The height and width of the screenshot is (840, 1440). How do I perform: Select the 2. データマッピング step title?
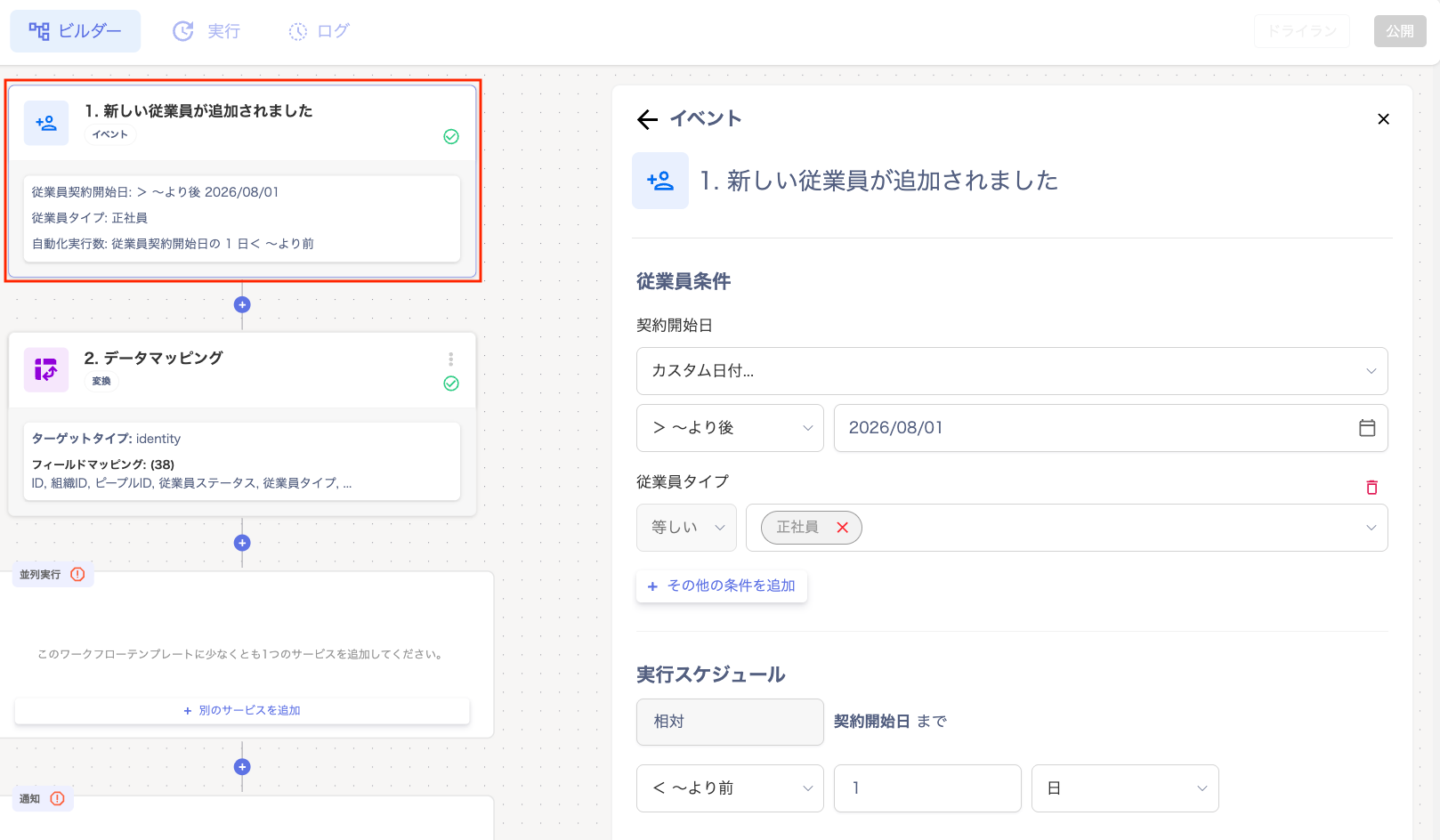pos(153,358)
